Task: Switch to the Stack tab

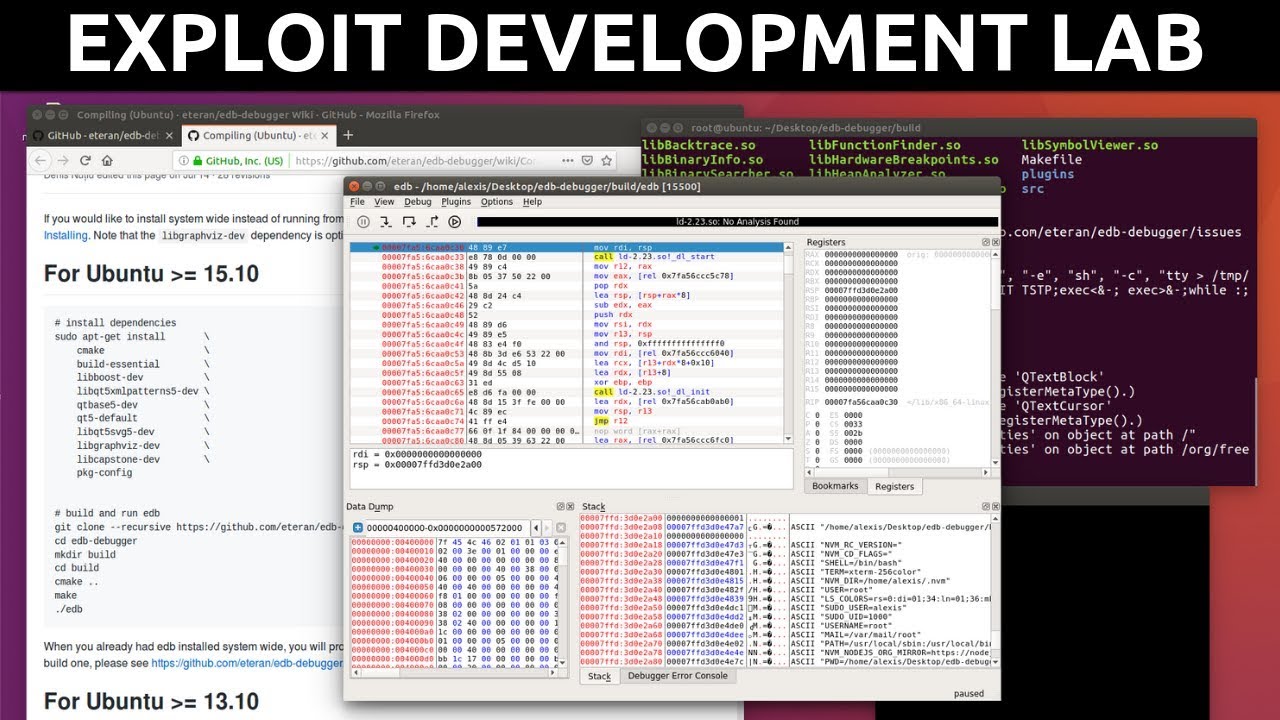Action: (599, 676)
